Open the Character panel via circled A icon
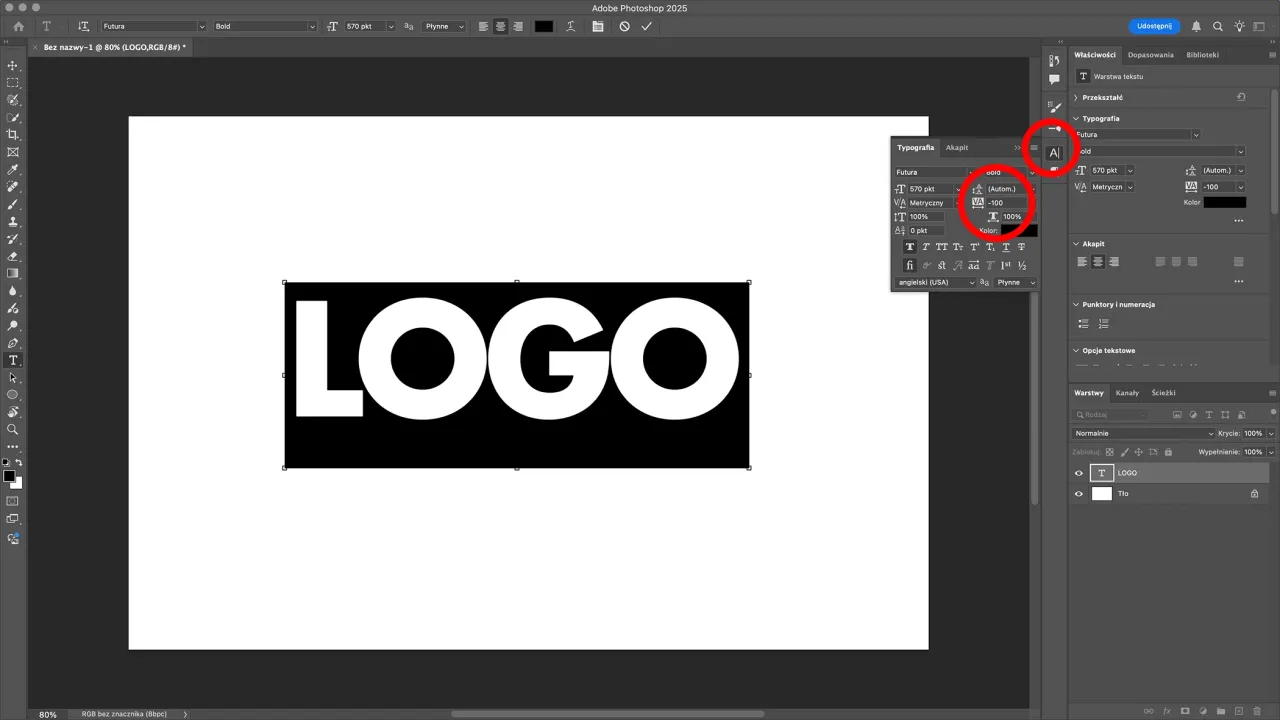The height and width of the screenshot is (720, 1280). [1054, 152]
